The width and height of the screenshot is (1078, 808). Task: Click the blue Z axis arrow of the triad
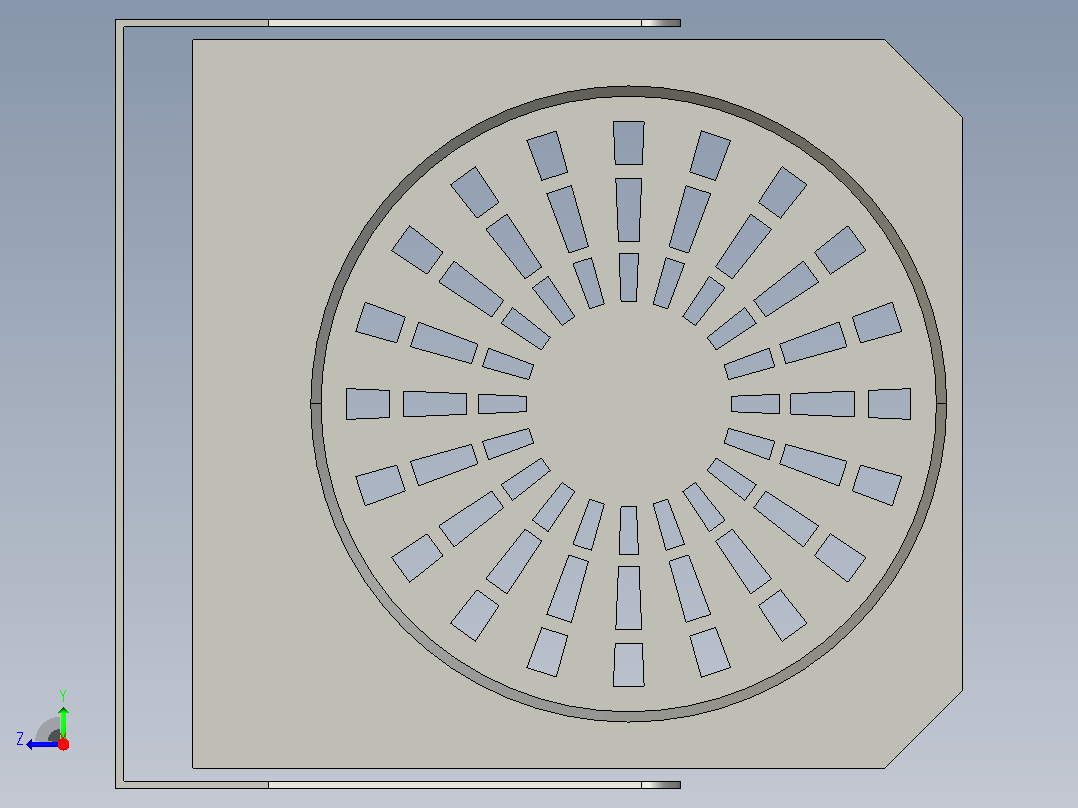coord(41,745)
